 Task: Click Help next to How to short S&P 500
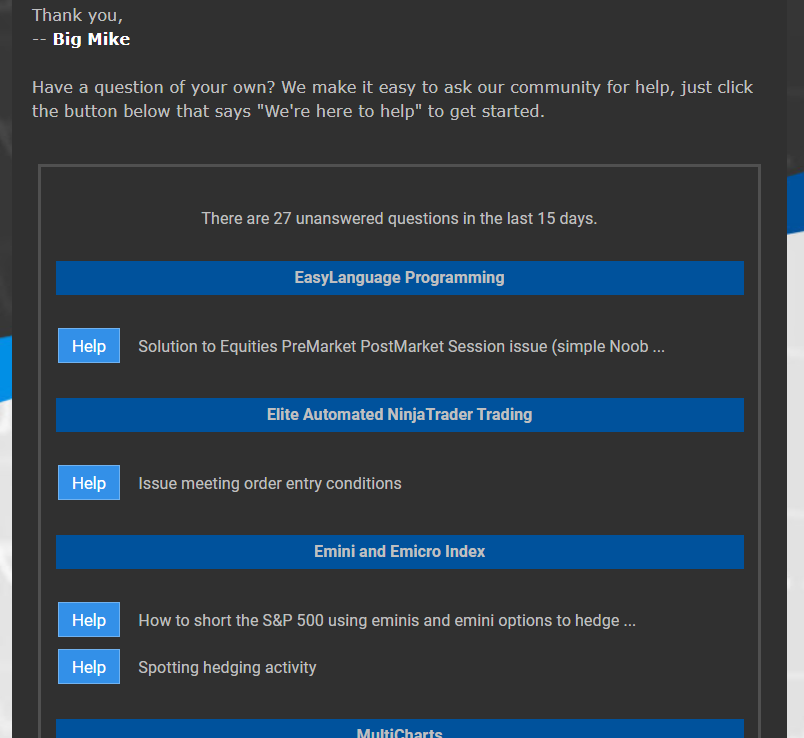point(89,620)
